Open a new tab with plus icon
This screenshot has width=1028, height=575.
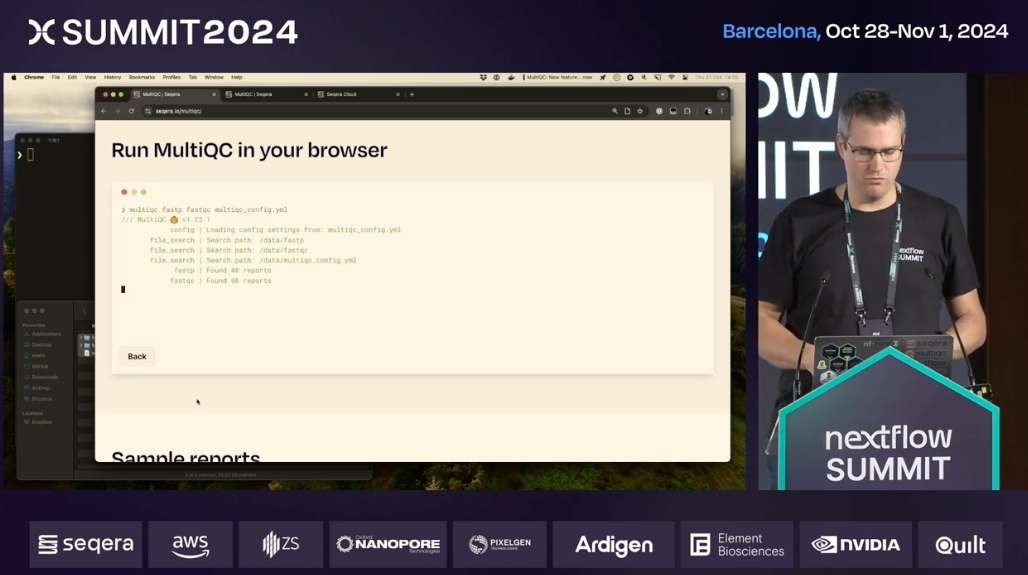pos(412,94)
